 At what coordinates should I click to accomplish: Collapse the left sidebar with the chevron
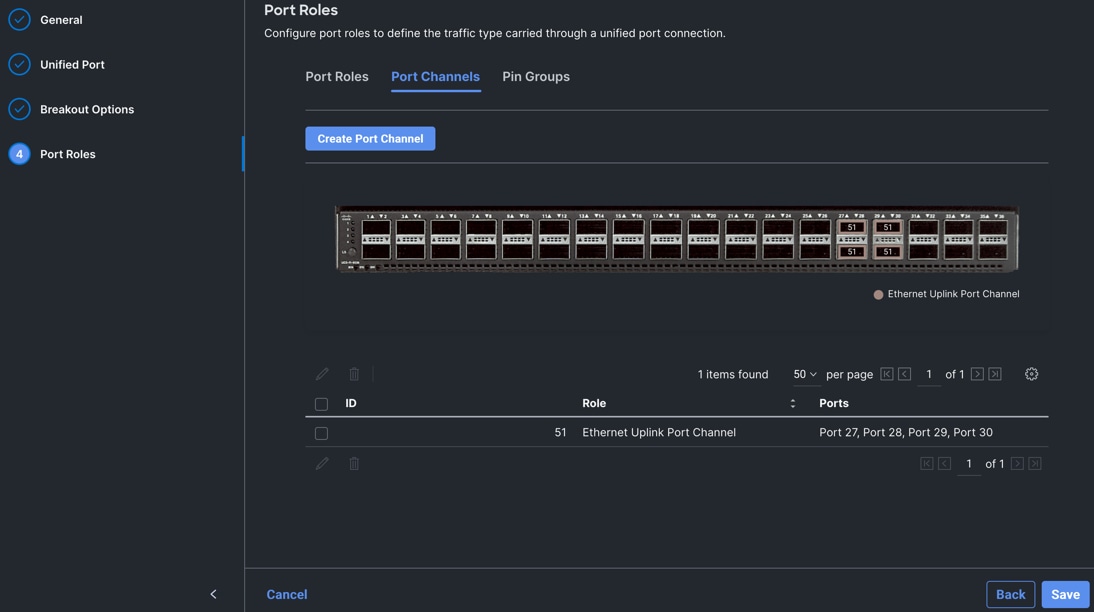pos(213,594)
